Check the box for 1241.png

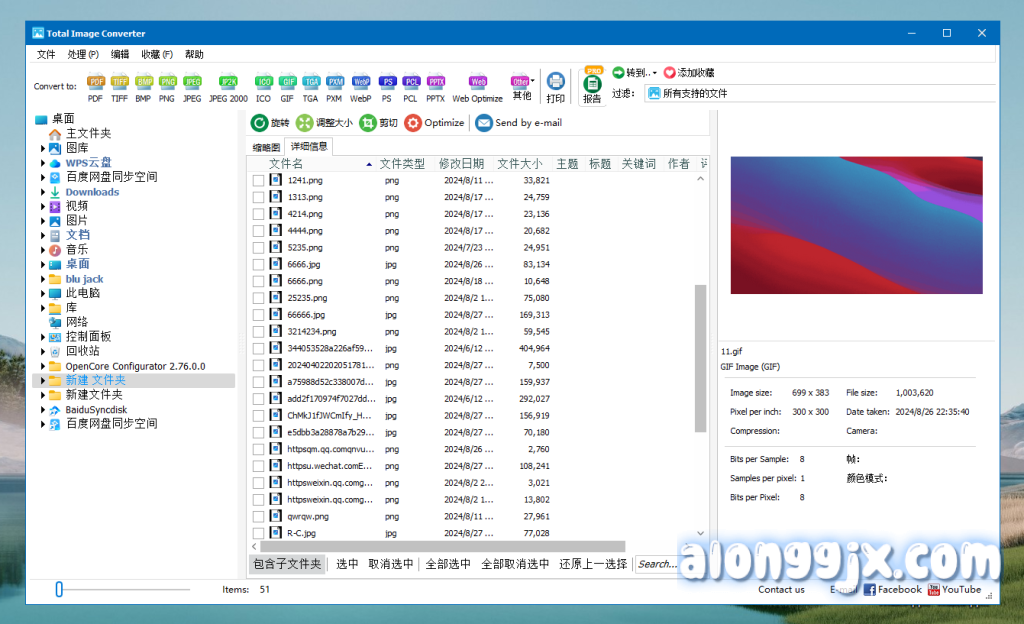point(259,181)
